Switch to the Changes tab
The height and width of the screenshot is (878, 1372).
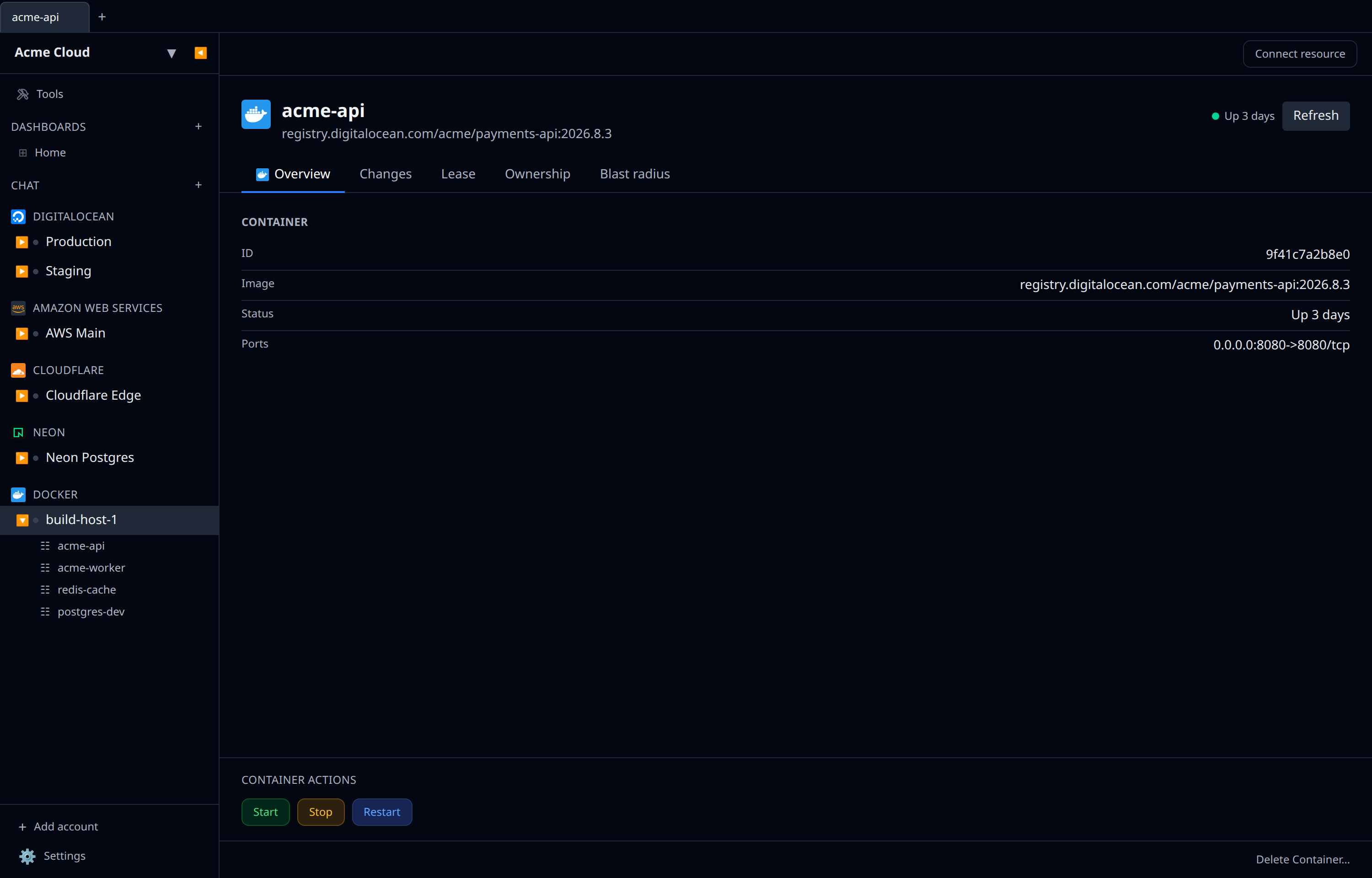(386, 175)
